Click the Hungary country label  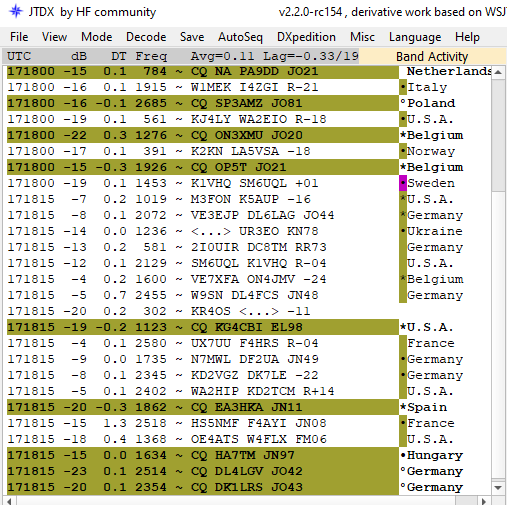tap(435, 455)
